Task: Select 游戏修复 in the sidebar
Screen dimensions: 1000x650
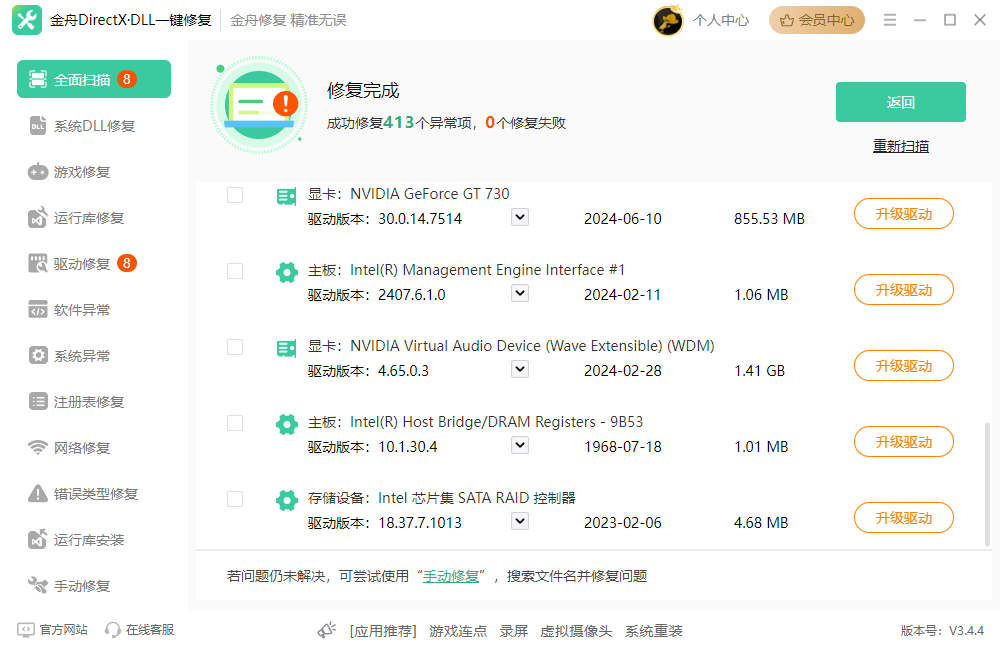Action: [70, 171]
